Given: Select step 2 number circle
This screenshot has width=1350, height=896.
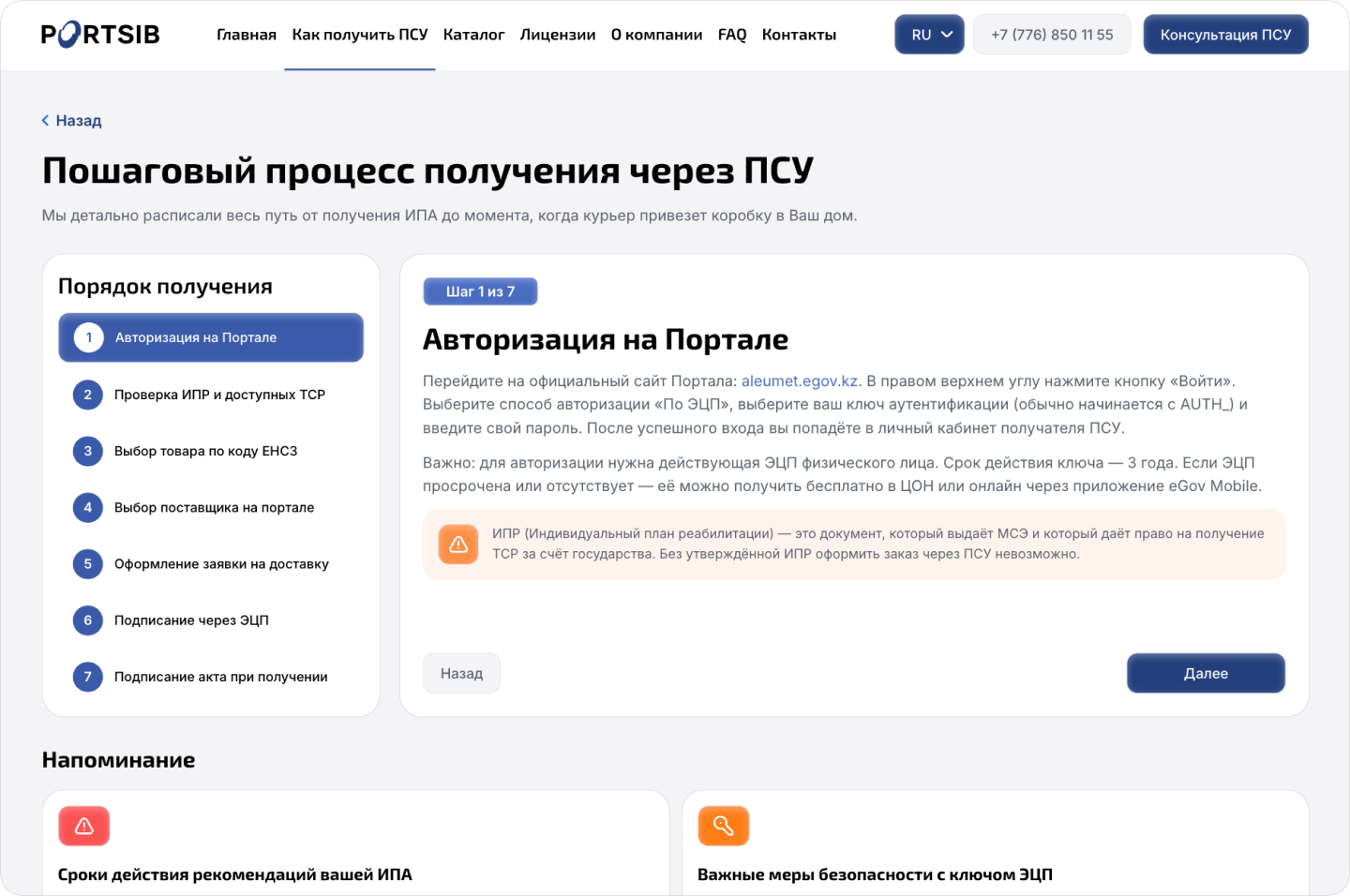Looking at the screenshot, I should (88, 395).
